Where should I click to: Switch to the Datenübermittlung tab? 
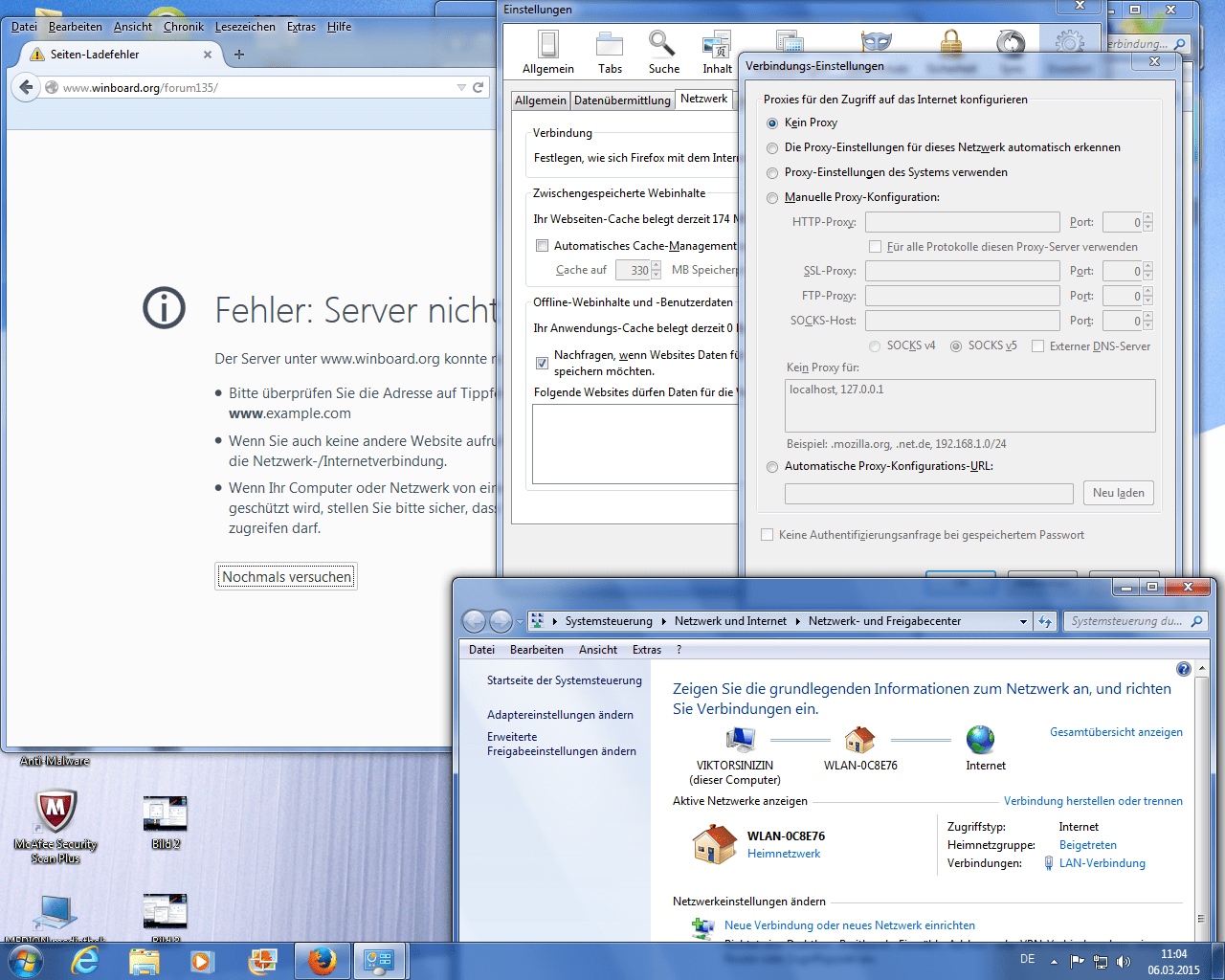tap(622, 100)
